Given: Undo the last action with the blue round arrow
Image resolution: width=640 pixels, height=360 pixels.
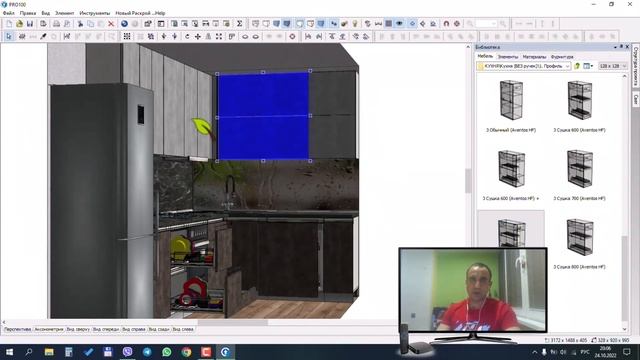Looking at the screenshot, I should click(x=124, y=24).
